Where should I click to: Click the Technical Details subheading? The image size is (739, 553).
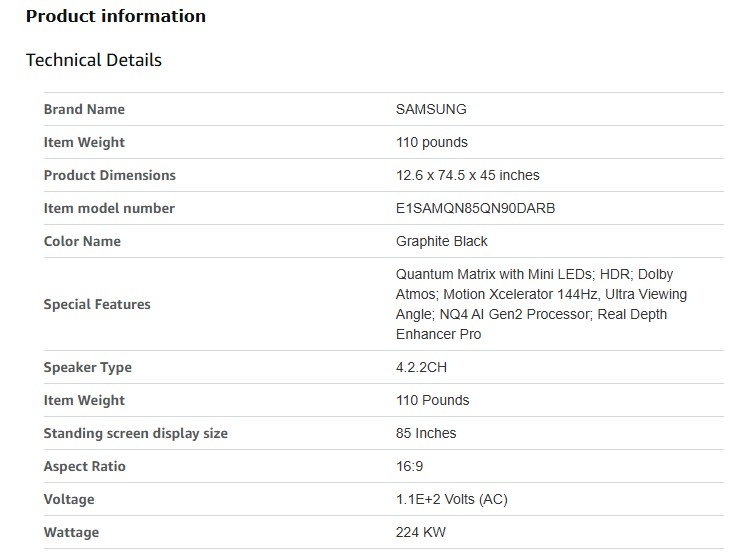click(x=94, y=60)
